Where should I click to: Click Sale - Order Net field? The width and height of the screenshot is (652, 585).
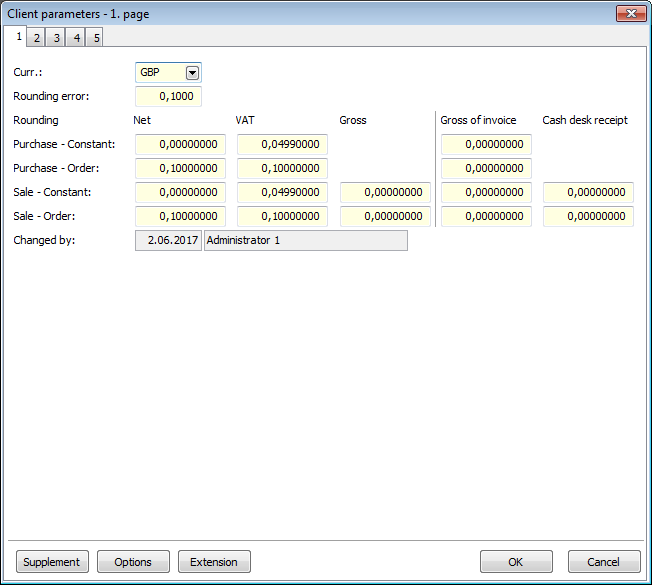point(180,216)
